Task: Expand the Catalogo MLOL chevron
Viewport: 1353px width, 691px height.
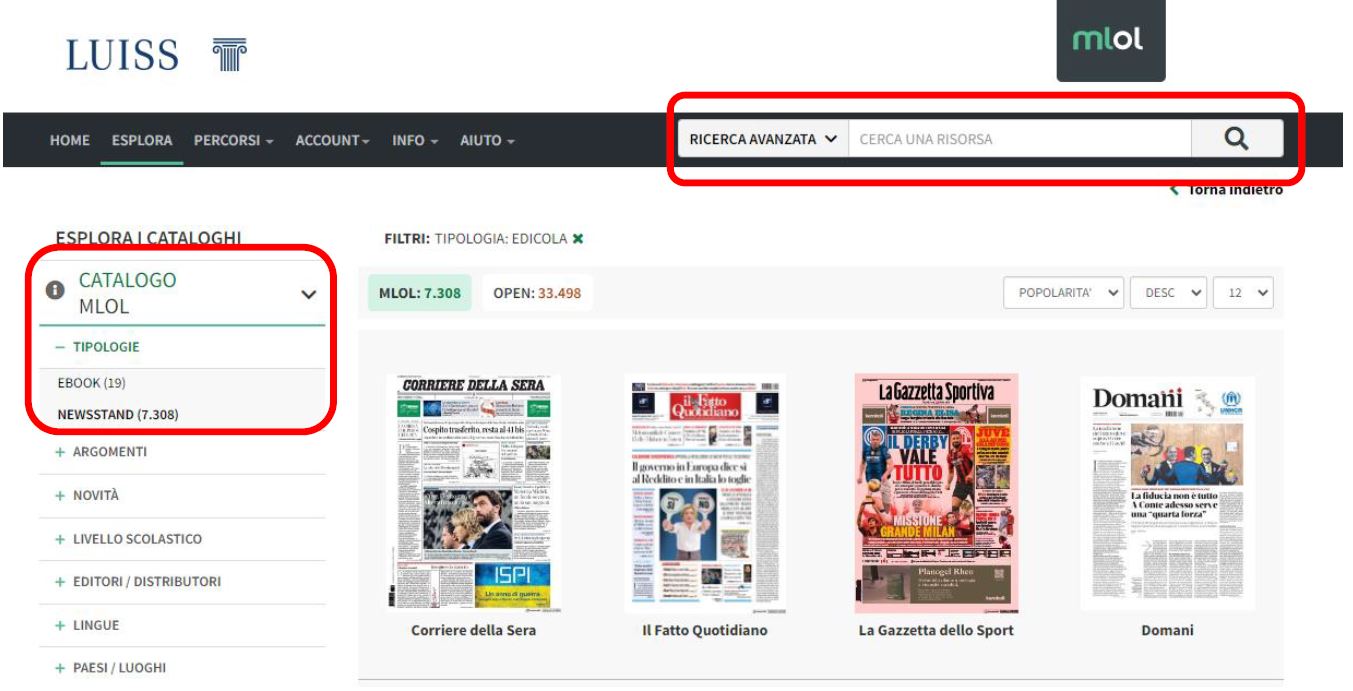Action: click(x=308, y=295)
